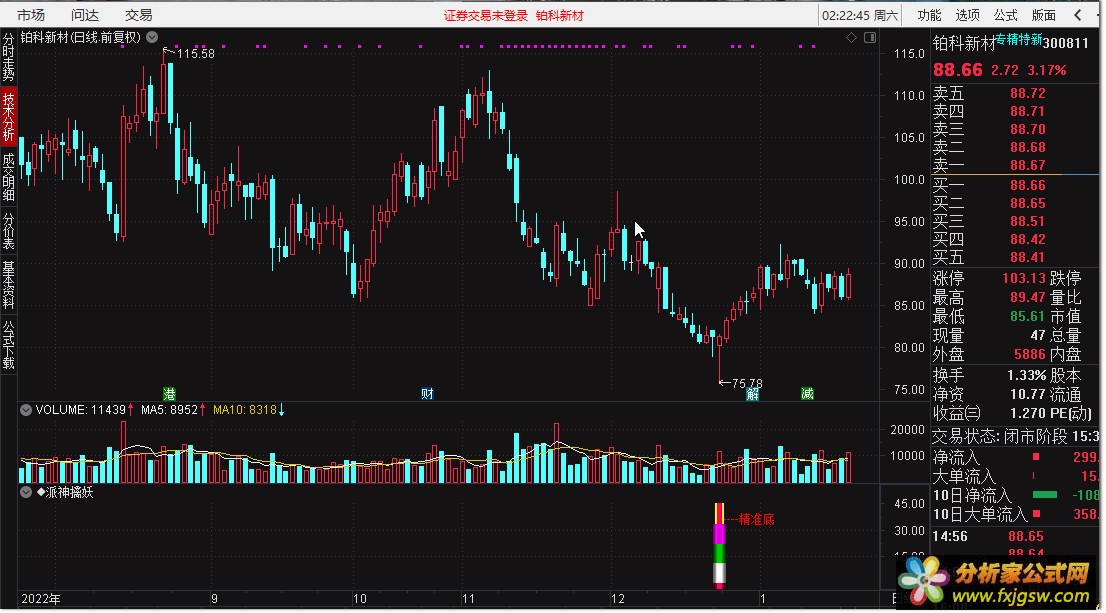This screenshot has height=613, width=1106.
Task: Click stock code 300811
Action: (x=1066, y=43)
